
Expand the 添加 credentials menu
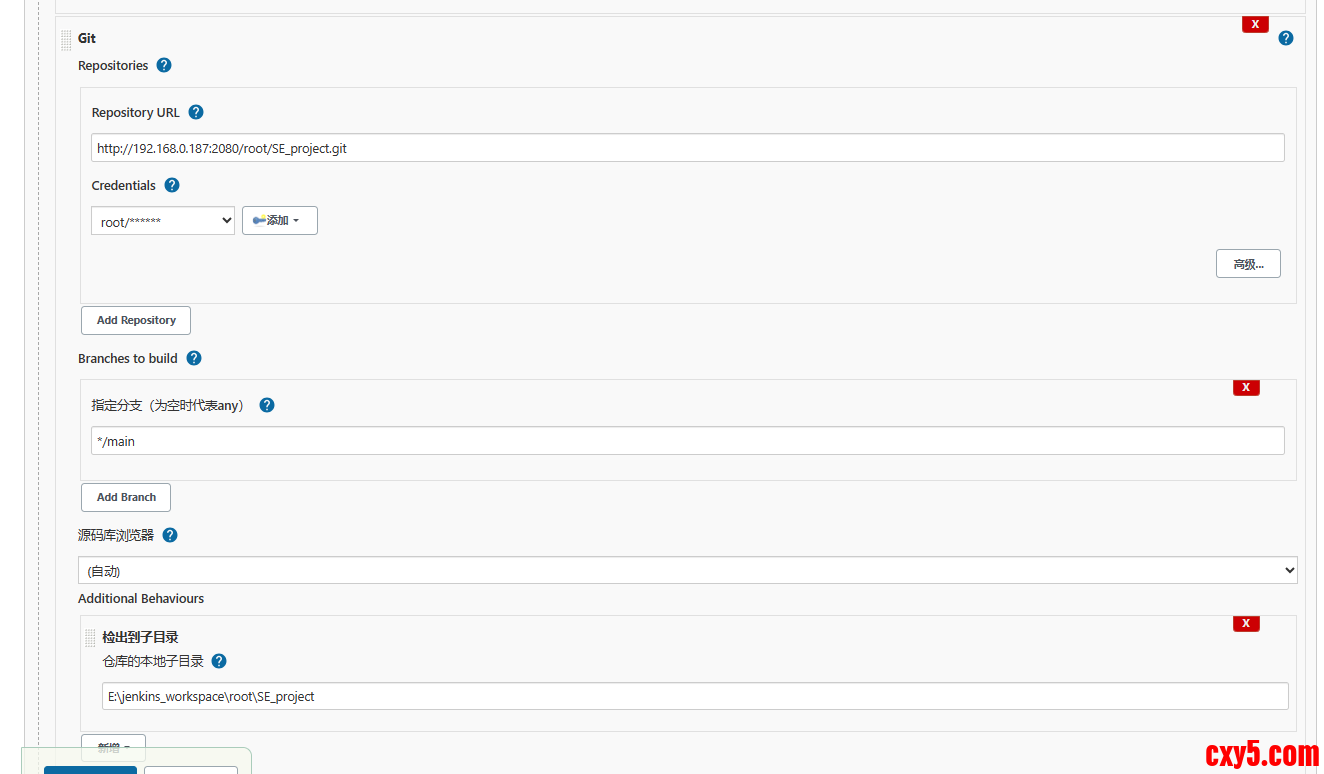click(279, 221)
